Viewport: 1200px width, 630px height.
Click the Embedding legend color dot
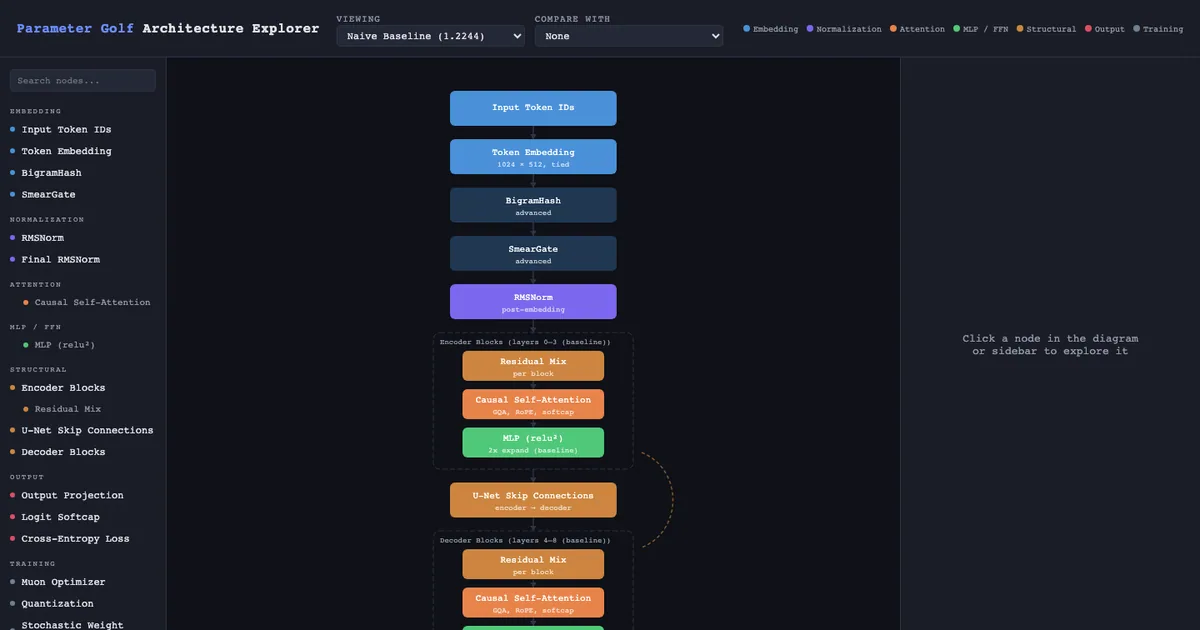tap(747, 29)
